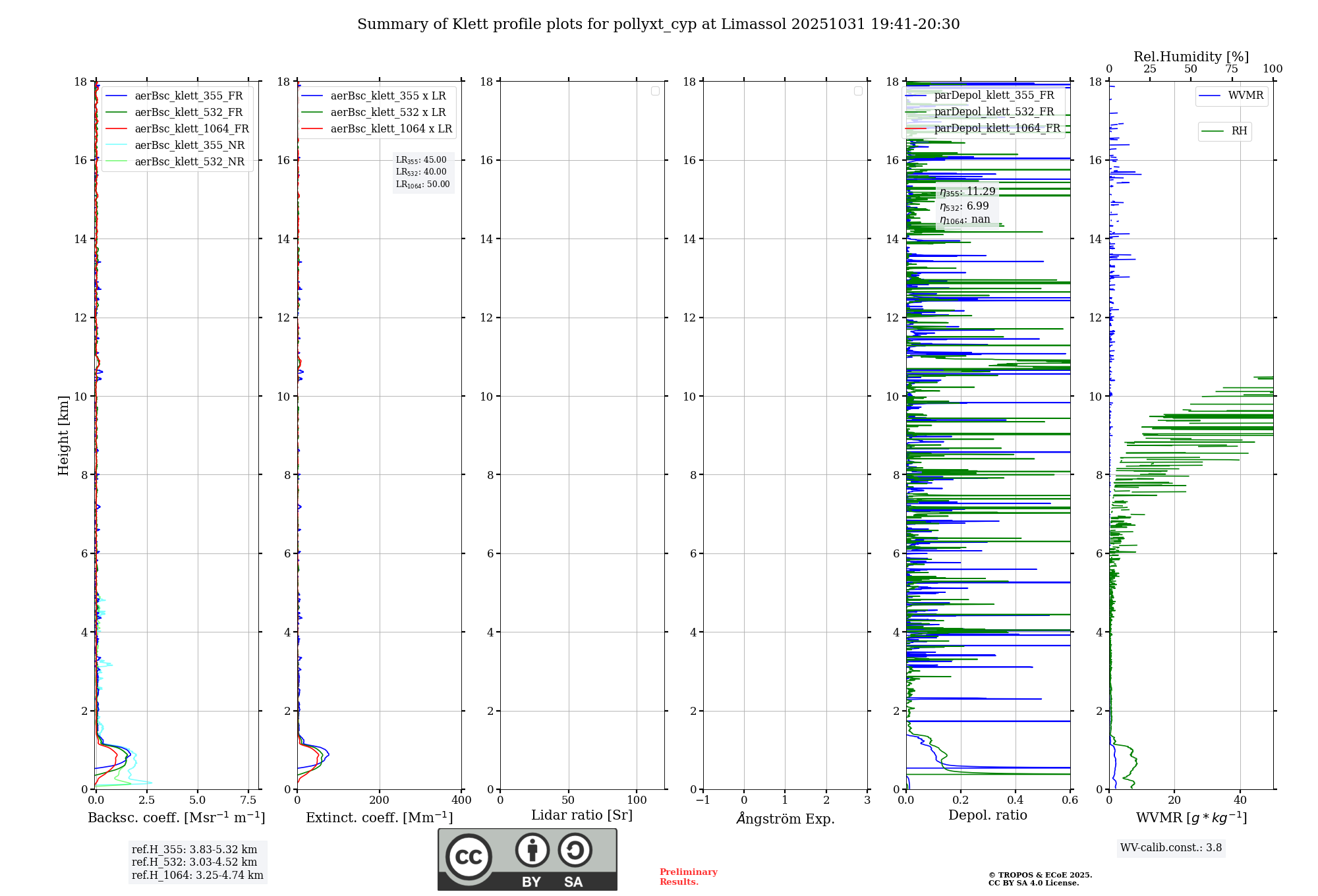Screen dimensions: 1318x896
Task: Click the WV-calib.const.: 3.8 label
Action: (x=1171, y=847)
